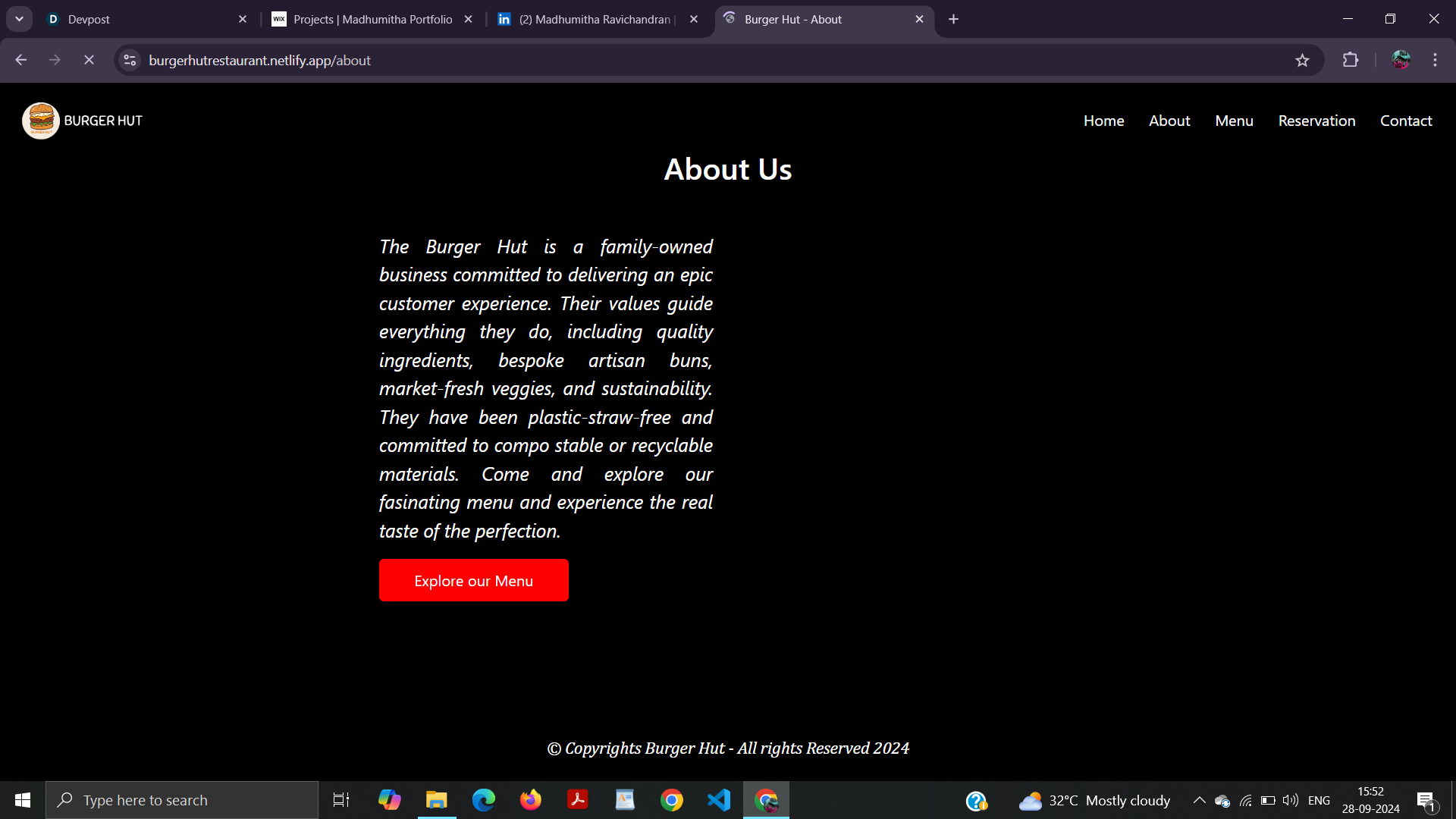Bookmark this page with star icon
The height and width of the screenshot is (819, 1456).
[x=1302, y=61]
